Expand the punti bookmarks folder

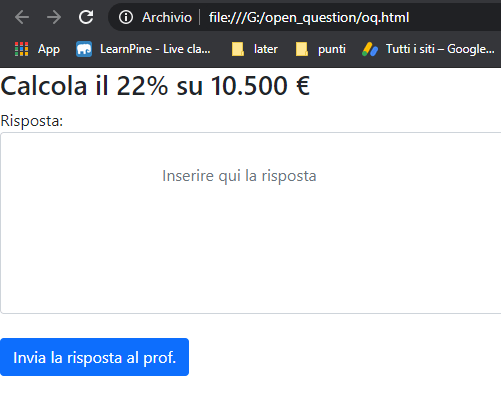coord(321,49)
